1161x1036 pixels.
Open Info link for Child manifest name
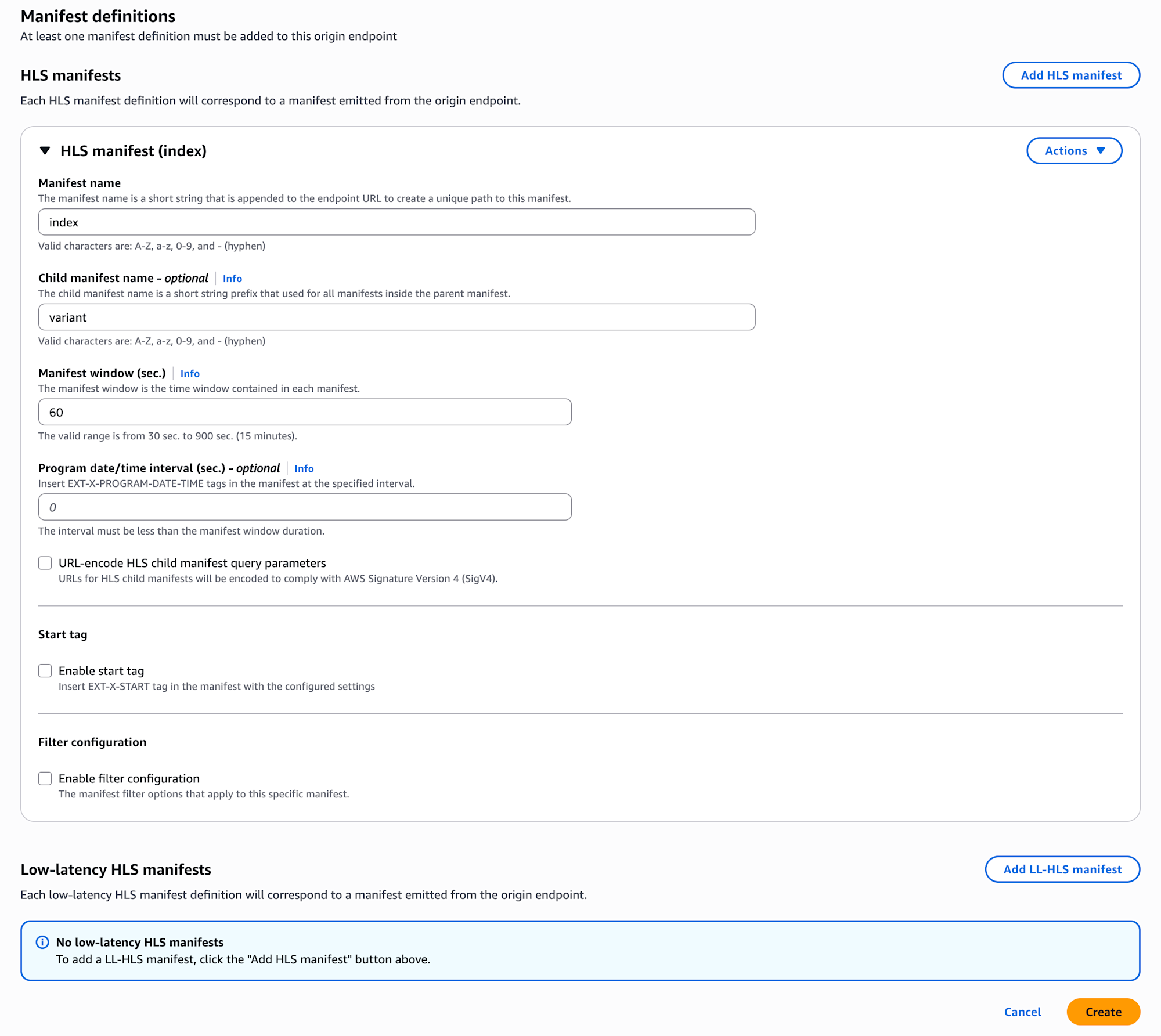click(232, 279)
